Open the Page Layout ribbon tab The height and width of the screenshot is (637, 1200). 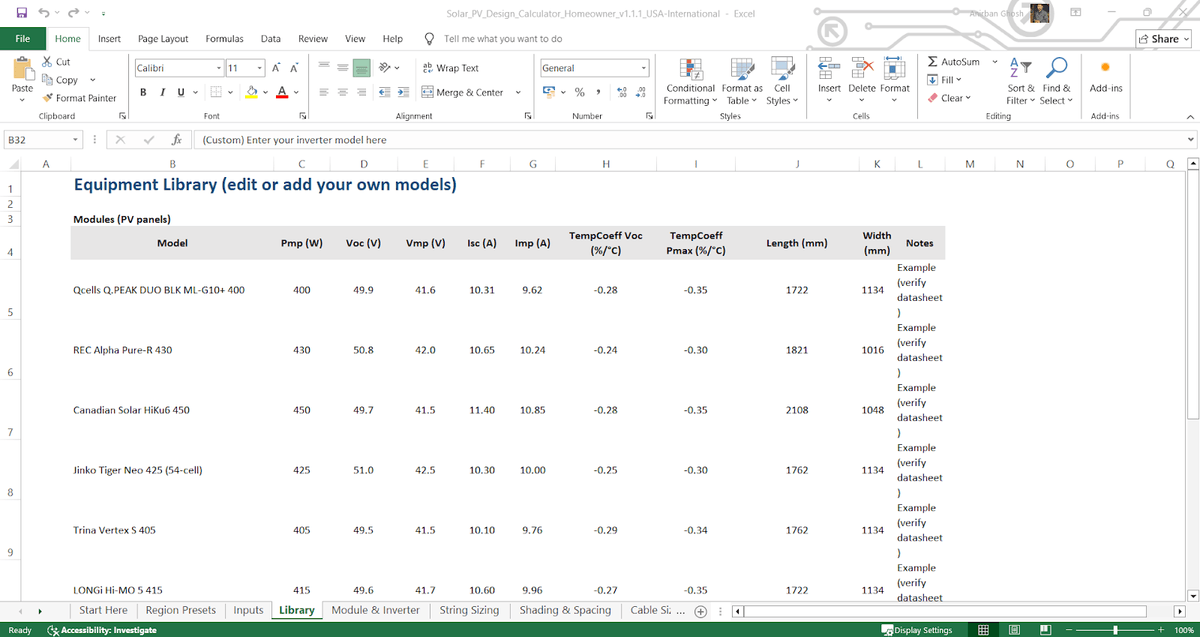tap(163, 39)
